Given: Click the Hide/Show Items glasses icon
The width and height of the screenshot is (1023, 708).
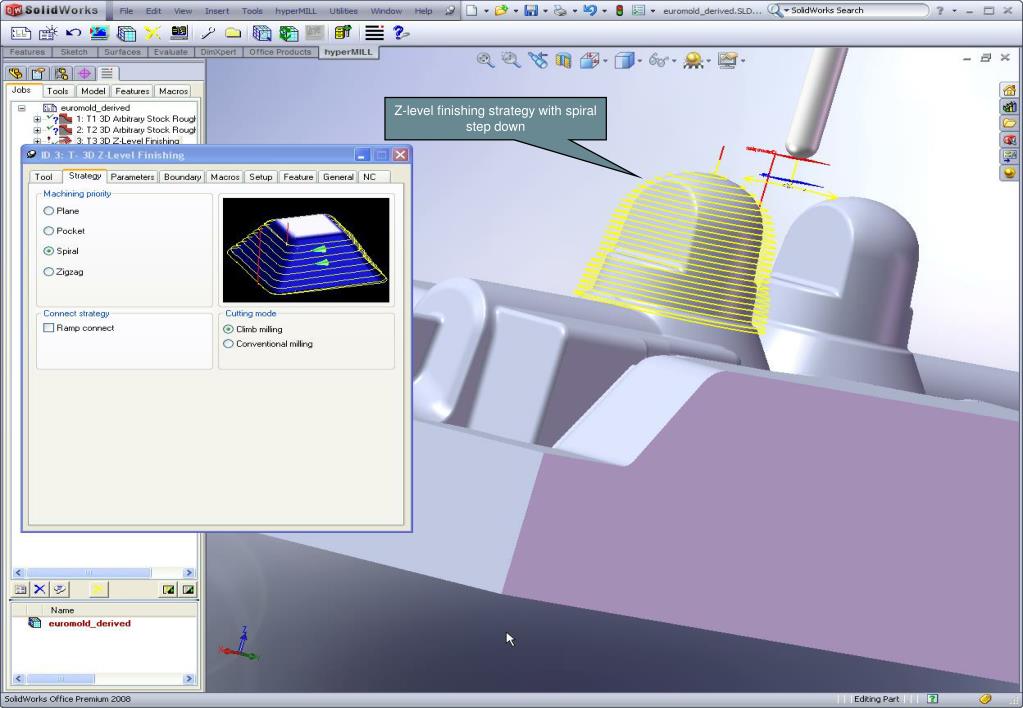Looking at the screenshot, I should tap(658, 61).
